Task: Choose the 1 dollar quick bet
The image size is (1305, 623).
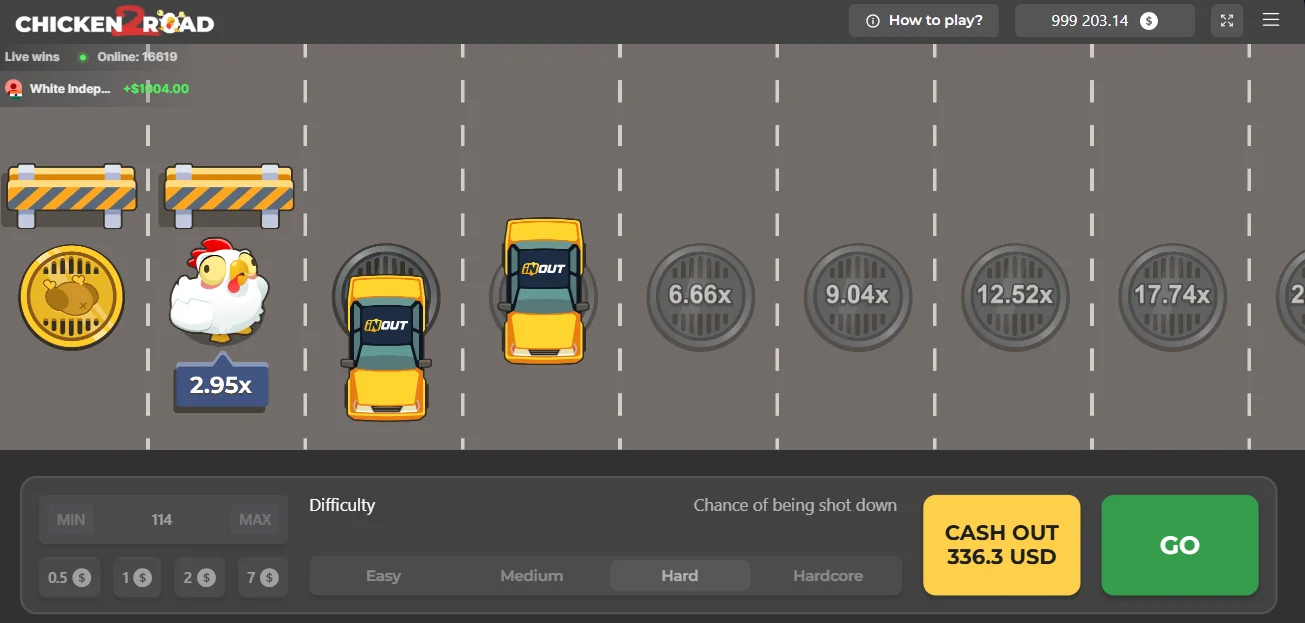Action: 137,577
